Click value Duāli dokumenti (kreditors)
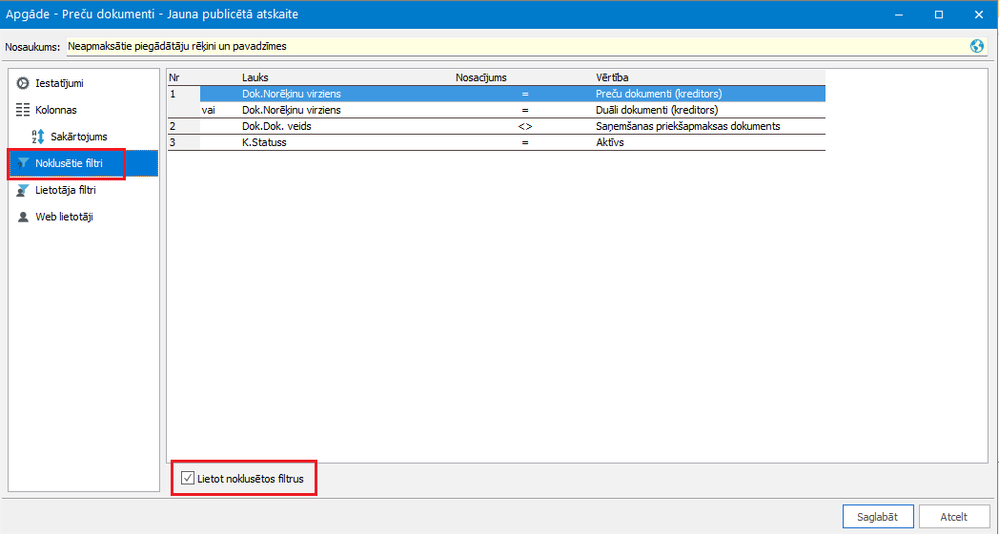This screenshot has width=999, height=540. (657, 110)
